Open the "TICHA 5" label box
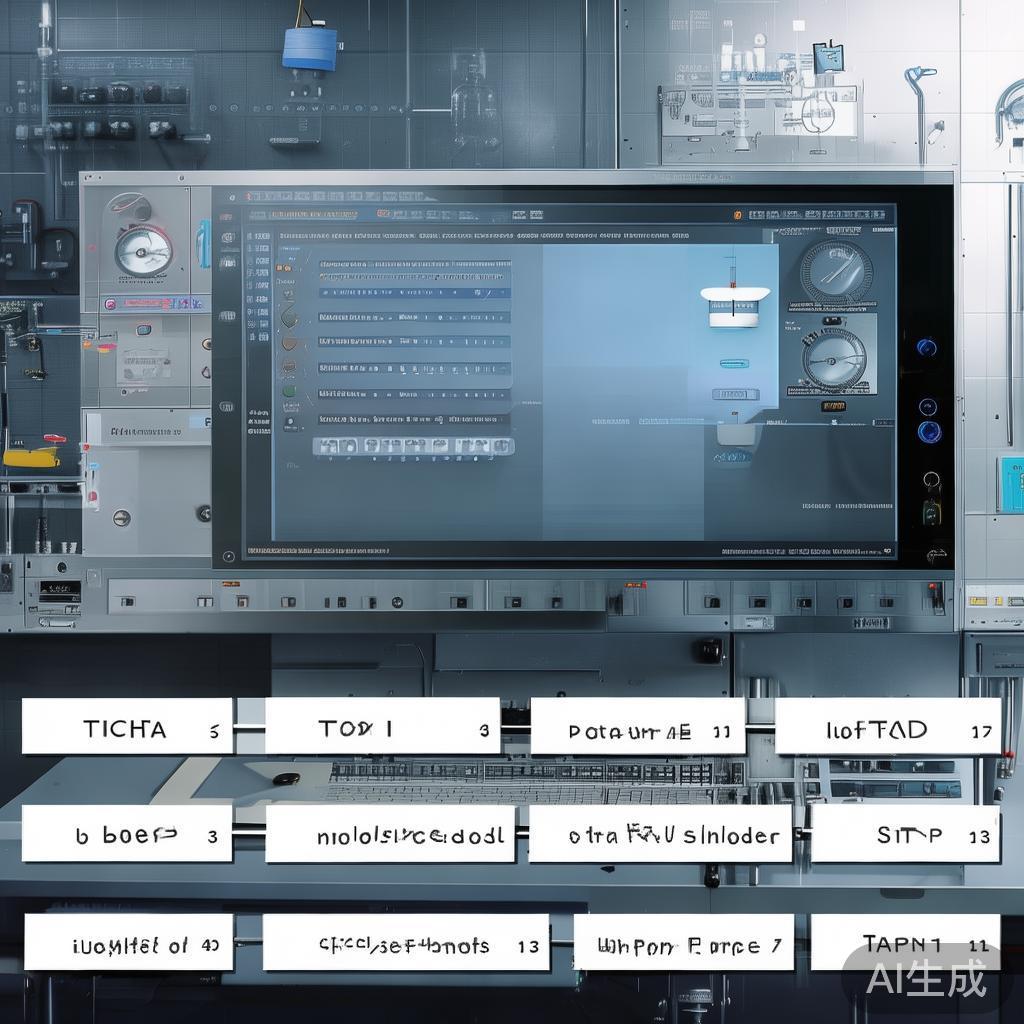The width and height of the screenshot is (1024, 1024). 127,727
